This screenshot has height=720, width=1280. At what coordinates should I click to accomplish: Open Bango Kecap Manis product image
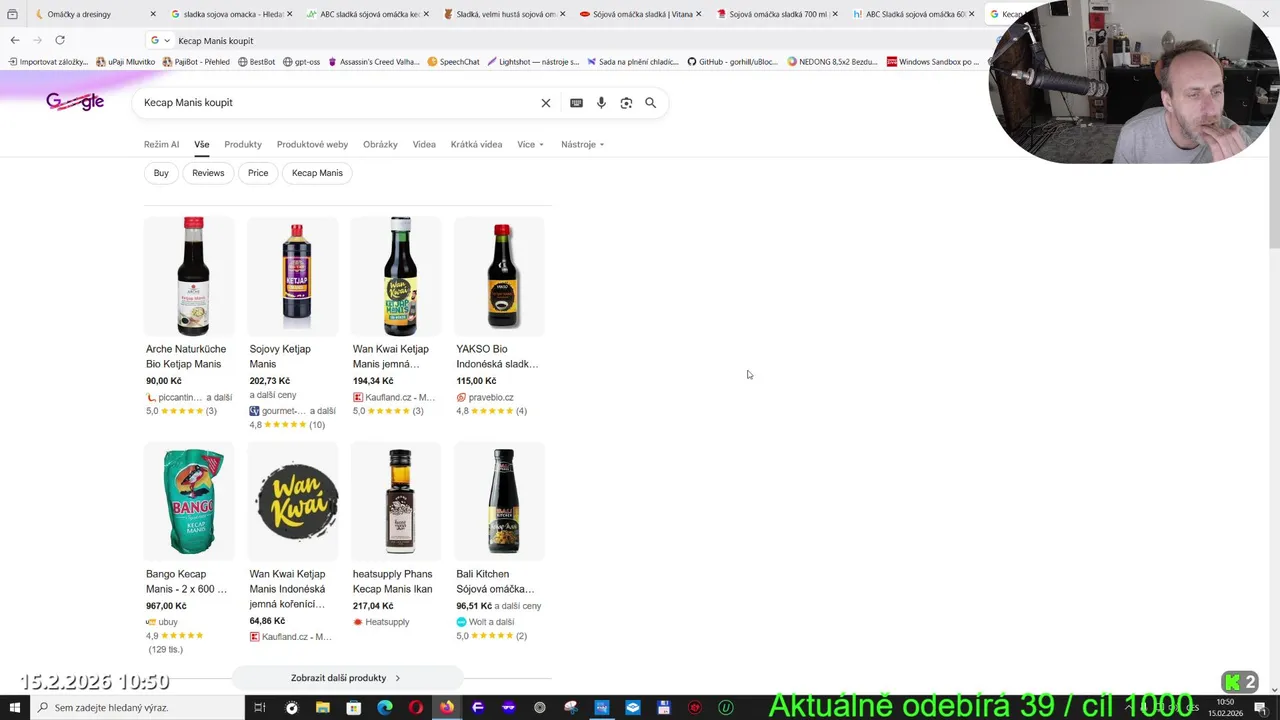[189, 501]
